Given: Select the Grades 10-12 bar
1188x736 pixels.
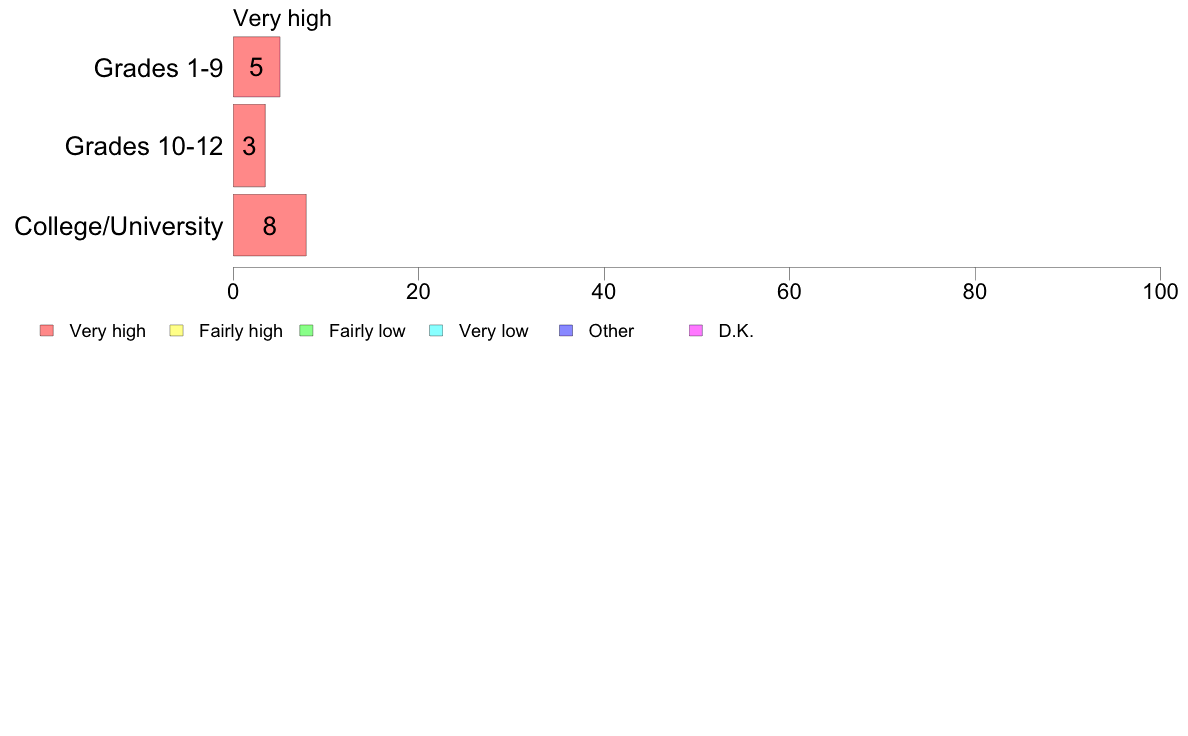Looking at the screenshot, I should click(249, 146).
